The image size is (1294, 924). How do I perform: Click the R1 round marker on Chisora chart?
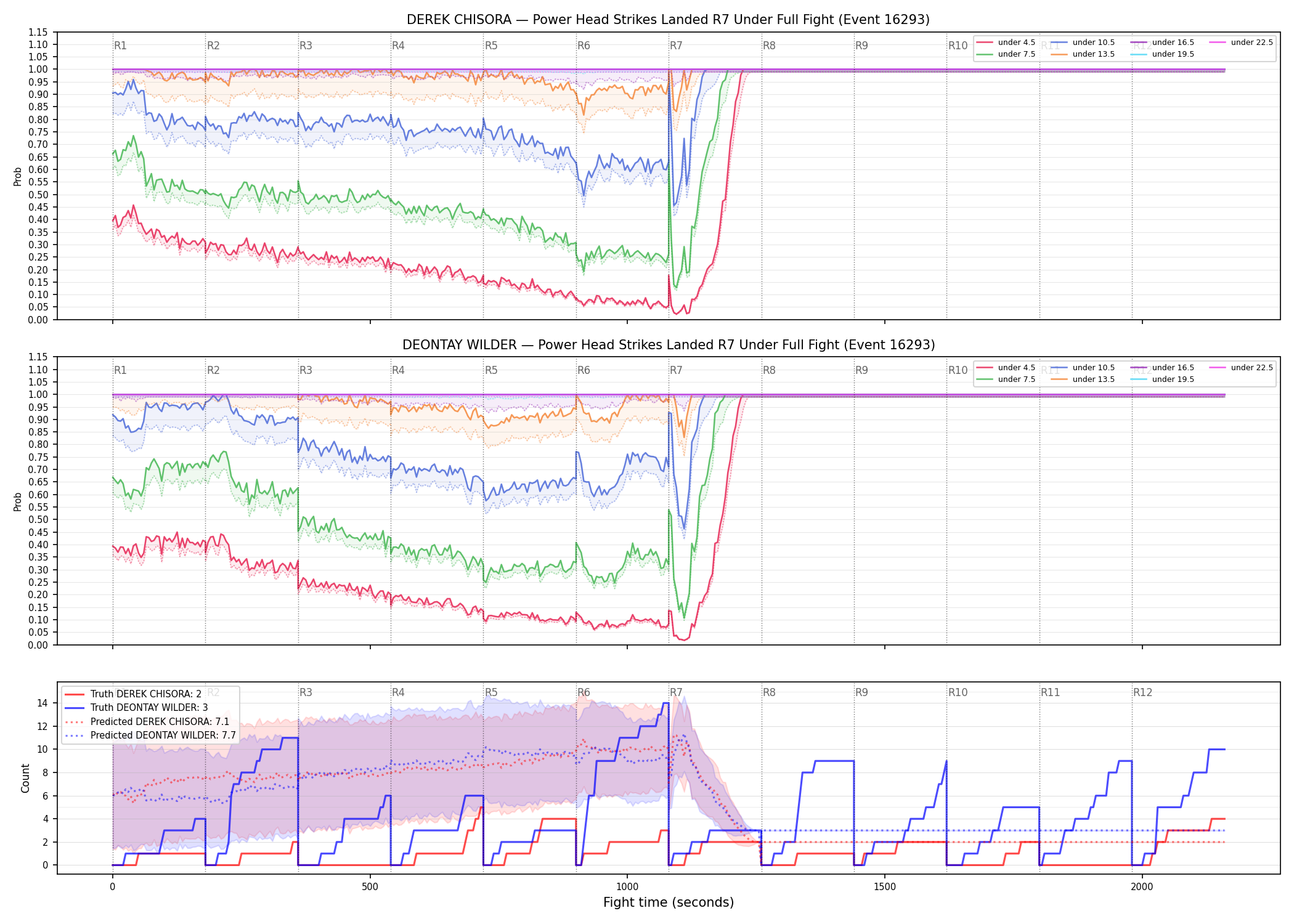pyautogui.click(x=120, y=46)
